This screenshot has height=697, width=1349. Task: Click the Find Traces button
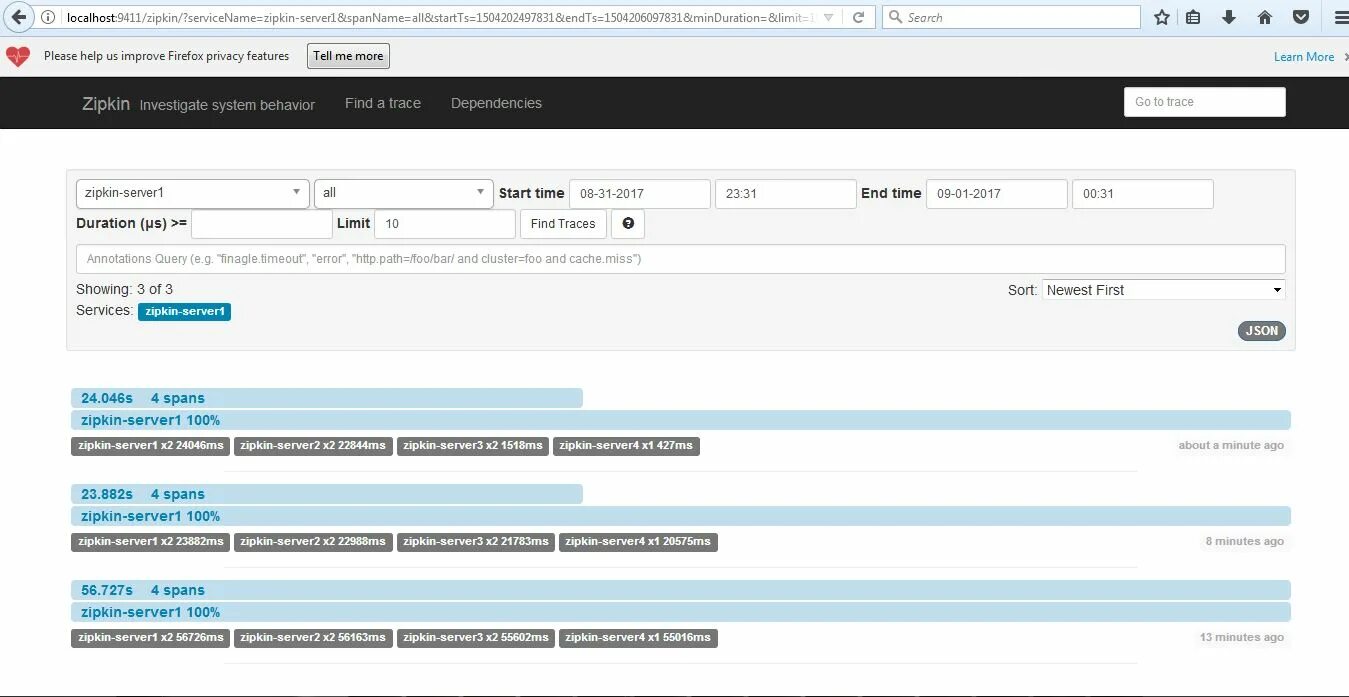(x=563, y=224)
